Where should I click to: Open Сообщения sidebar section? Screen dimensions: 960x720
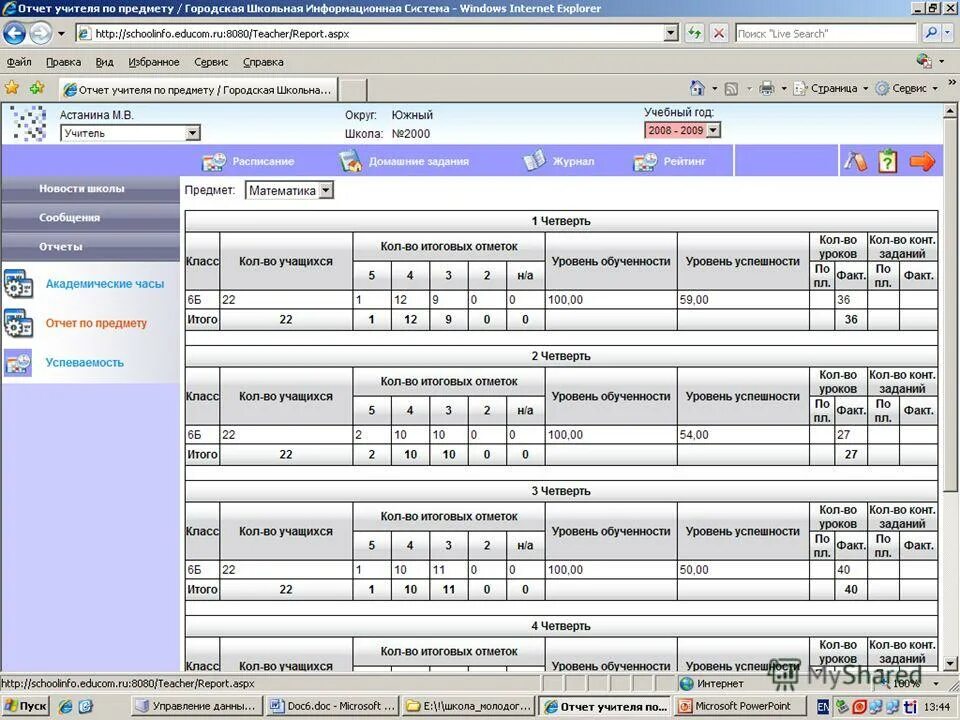pyautogui.click(x=91, y=217)
